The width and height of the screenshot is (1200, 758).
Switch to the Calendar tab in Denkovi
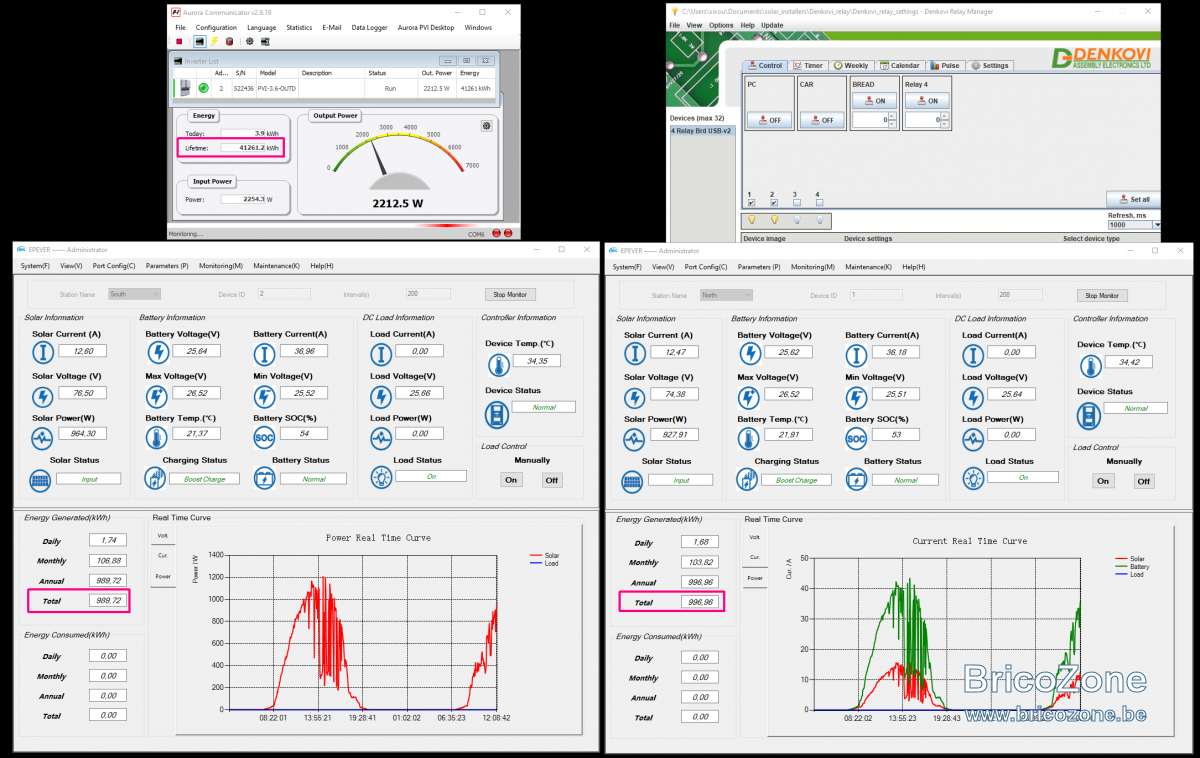pyautogui.click(x=899, y=66)
